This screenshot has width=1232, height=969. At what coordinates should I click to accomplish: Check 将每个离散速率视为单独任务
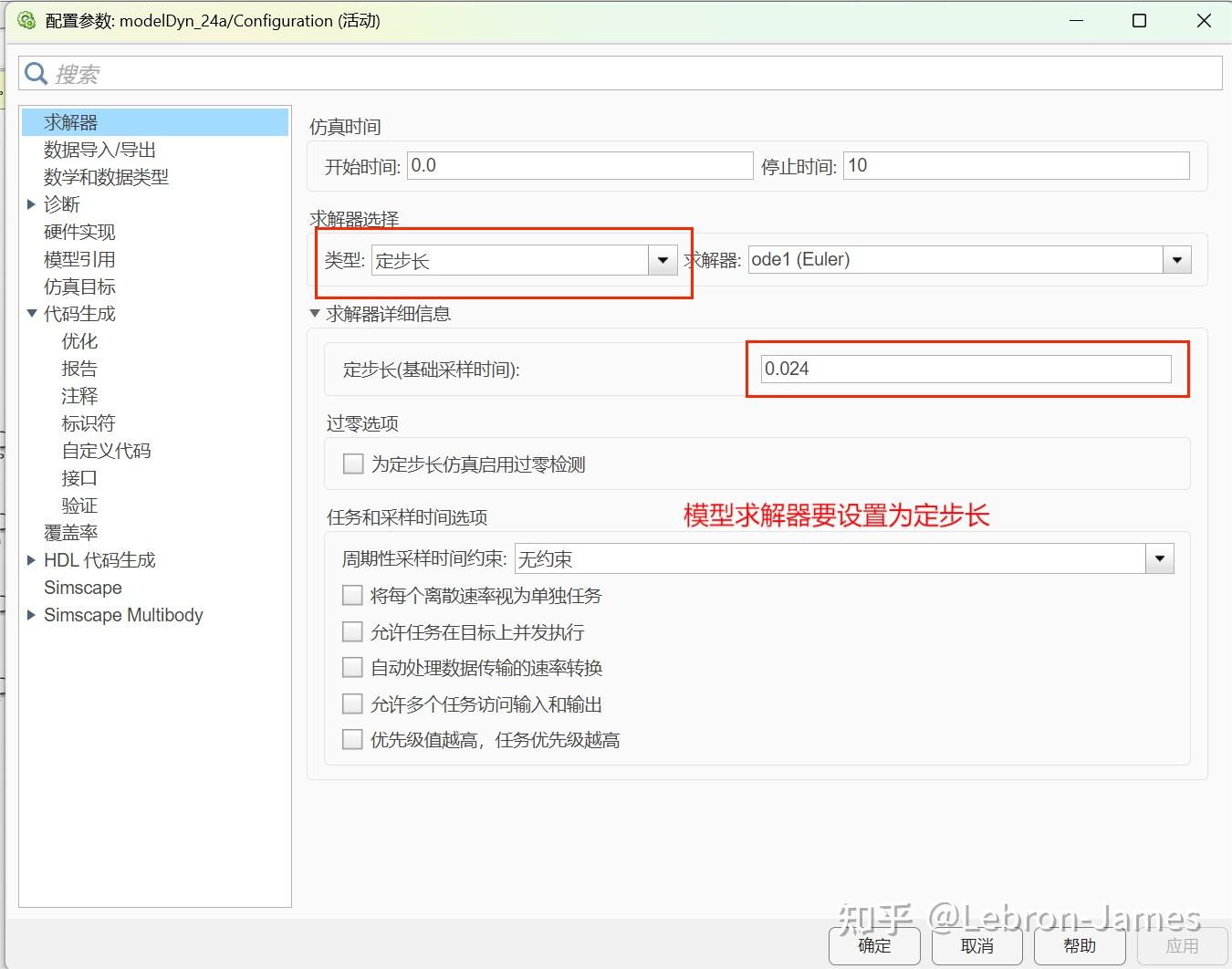click(353, 595)
